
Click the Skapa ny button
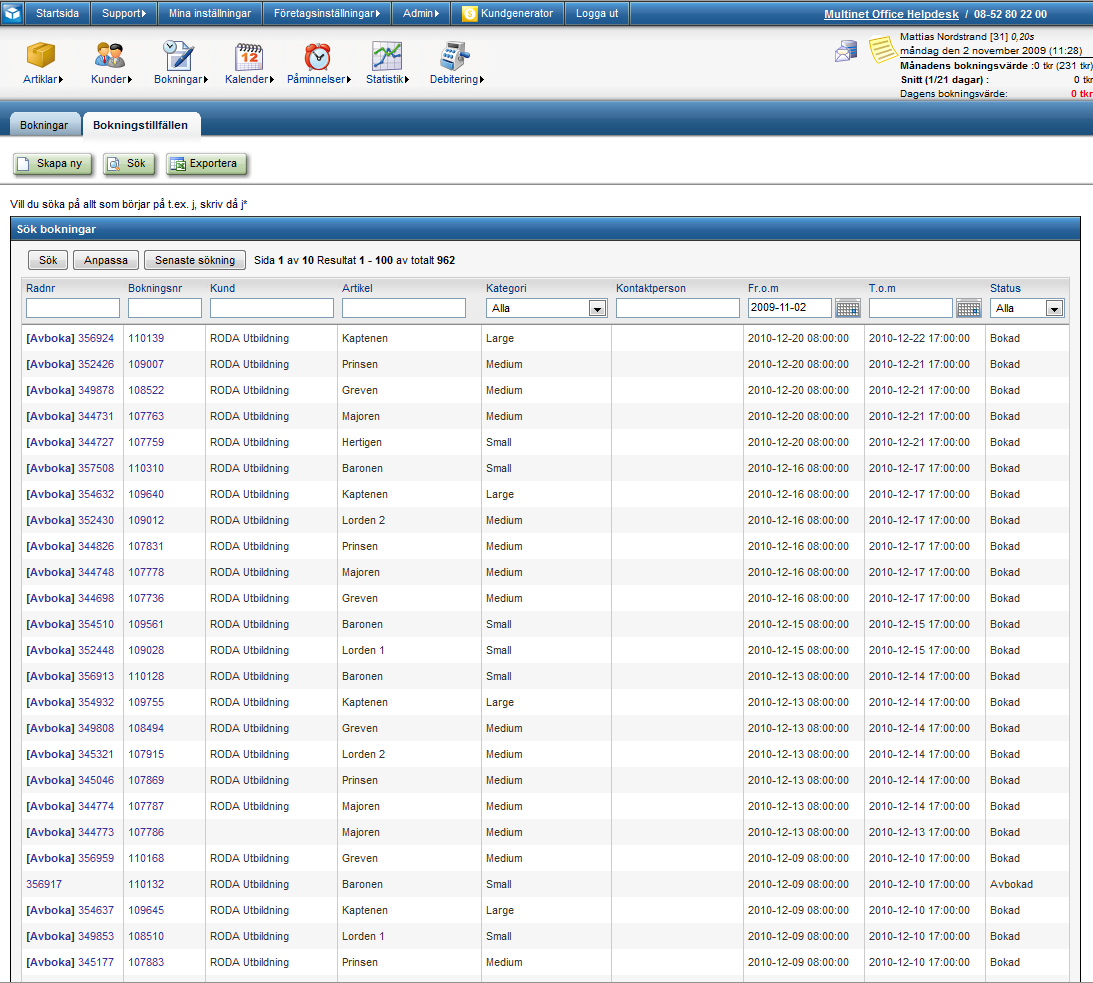53,164
